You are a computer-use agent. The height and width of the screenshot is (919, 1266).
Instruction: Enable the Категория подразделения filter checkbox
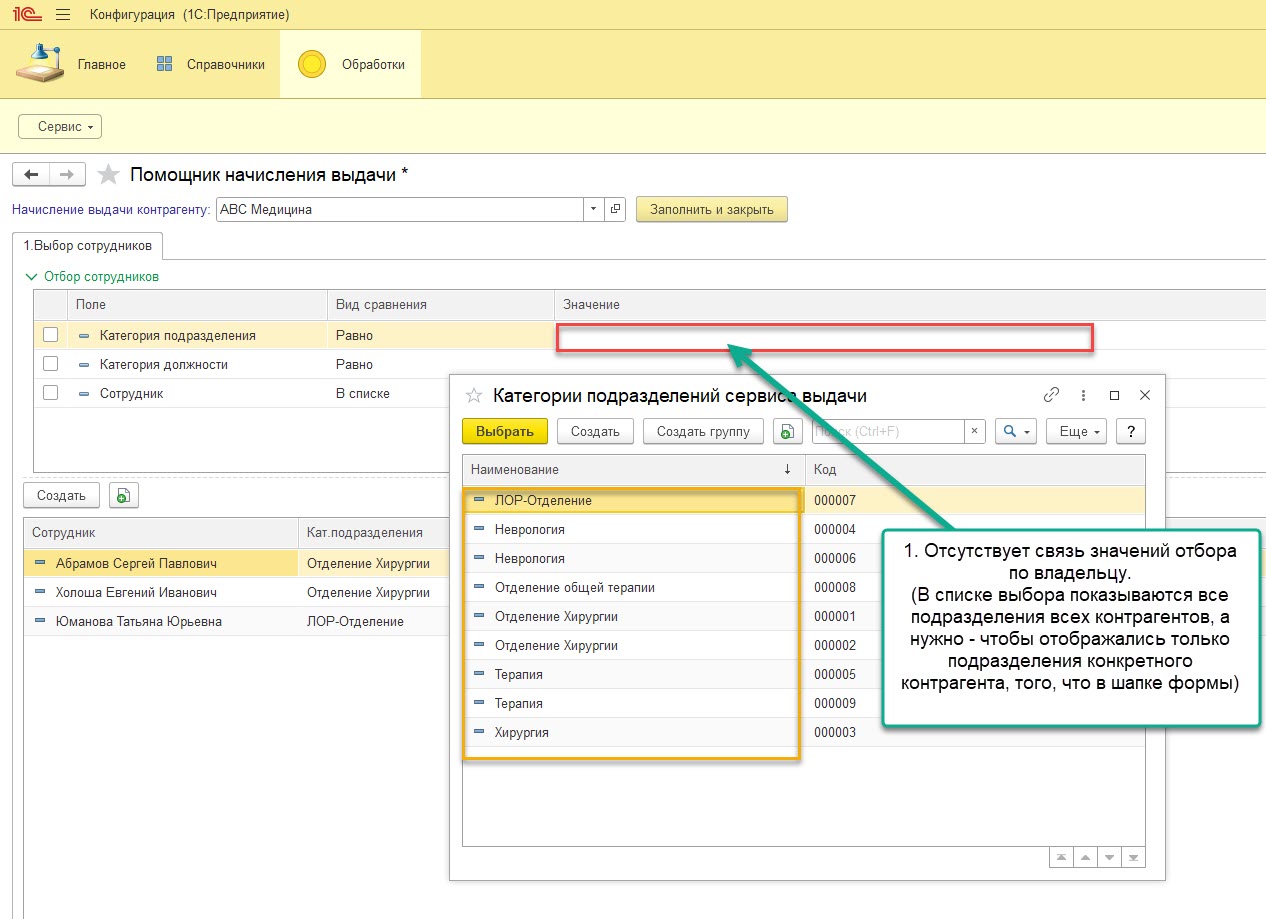pos(50,335)
